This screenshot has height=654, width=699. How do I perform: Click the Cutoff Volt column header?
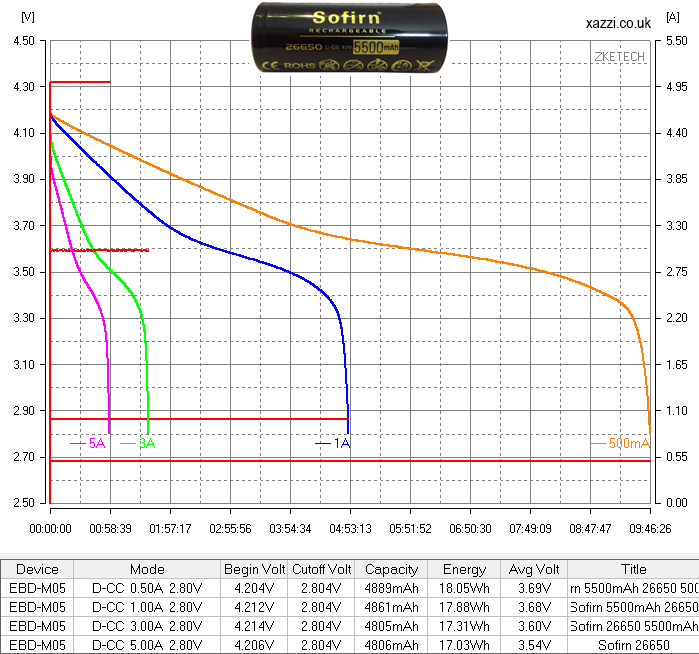click(x=321, y=569)
